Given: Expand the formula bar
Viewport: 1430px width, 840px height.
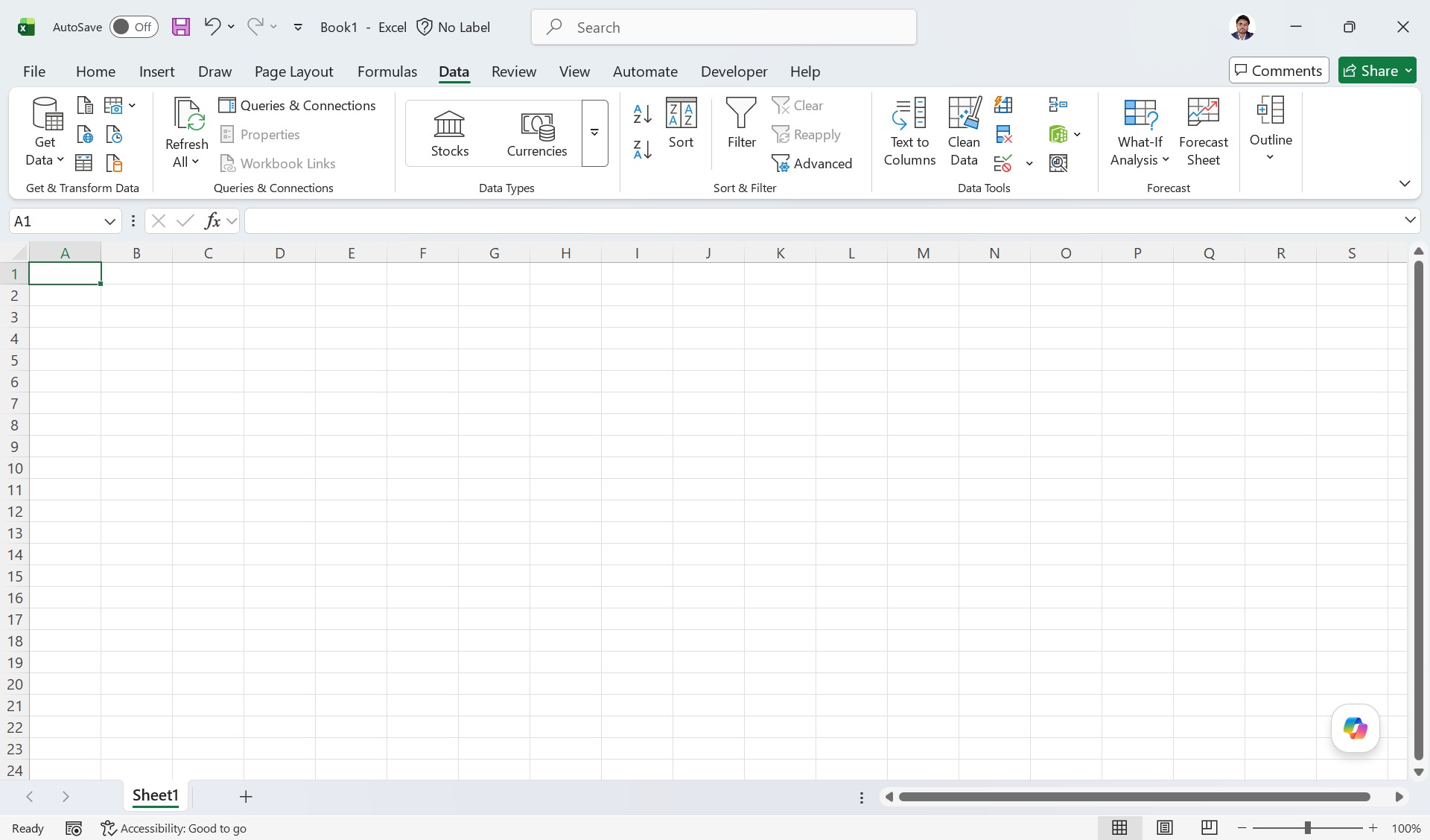Looking at the screenshot, I should tap(1409, 220).
